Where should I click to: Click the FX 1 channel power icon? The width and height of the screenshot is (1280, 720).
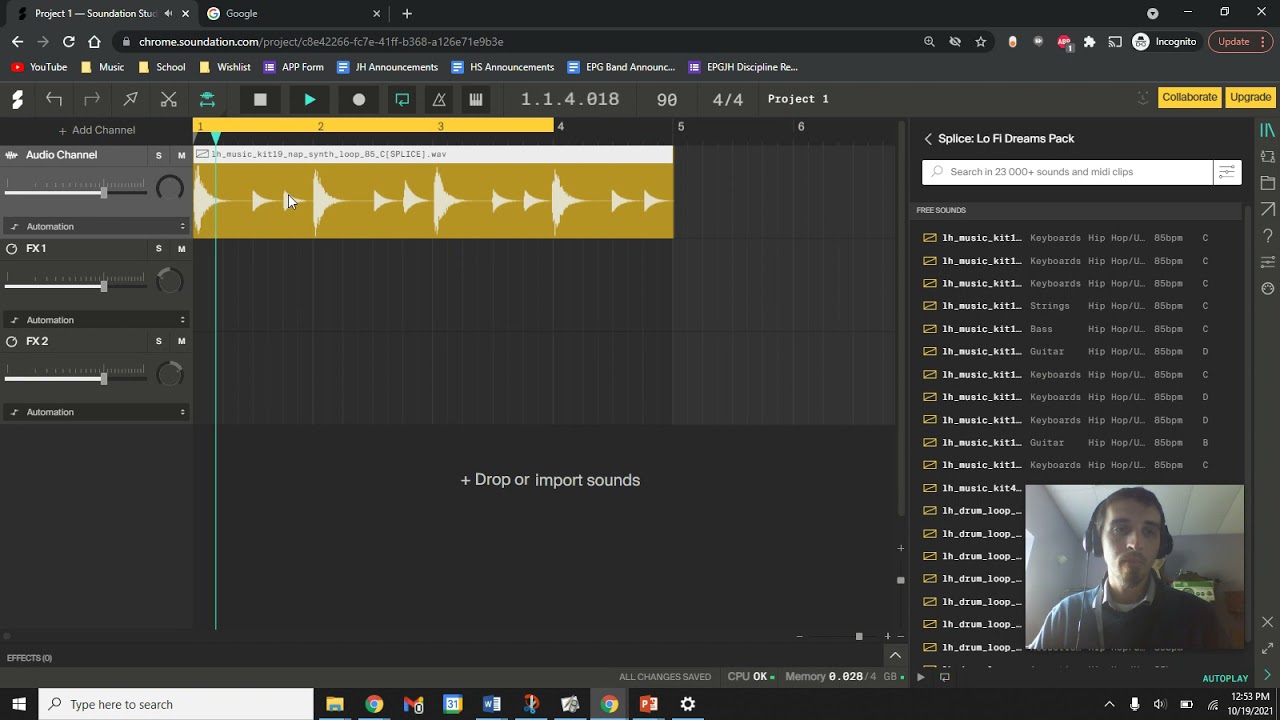click(x=12, y=248)
